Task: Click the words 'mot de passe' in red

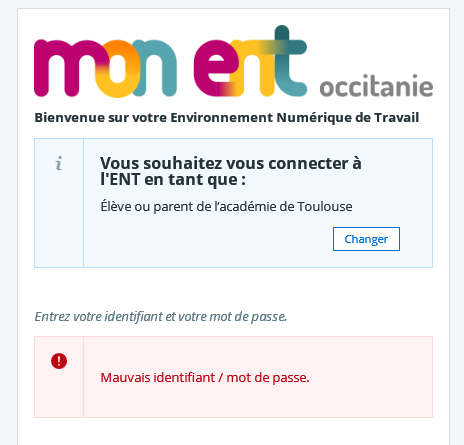Action: pos(268,378)
